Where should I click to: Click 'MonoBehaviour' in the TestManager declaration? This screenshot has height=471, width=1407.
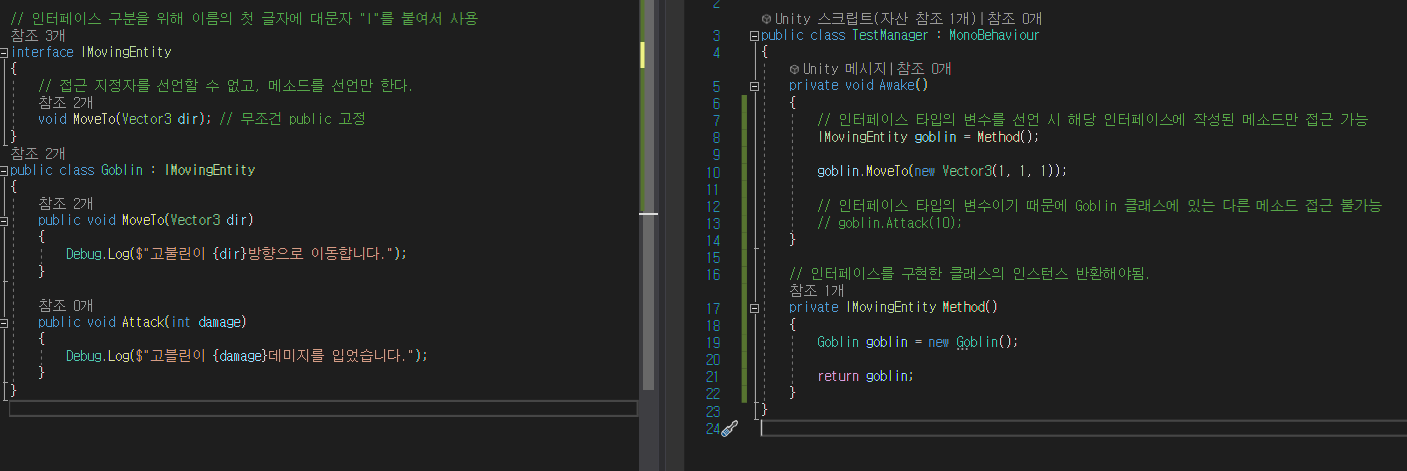tap(994, 36)
